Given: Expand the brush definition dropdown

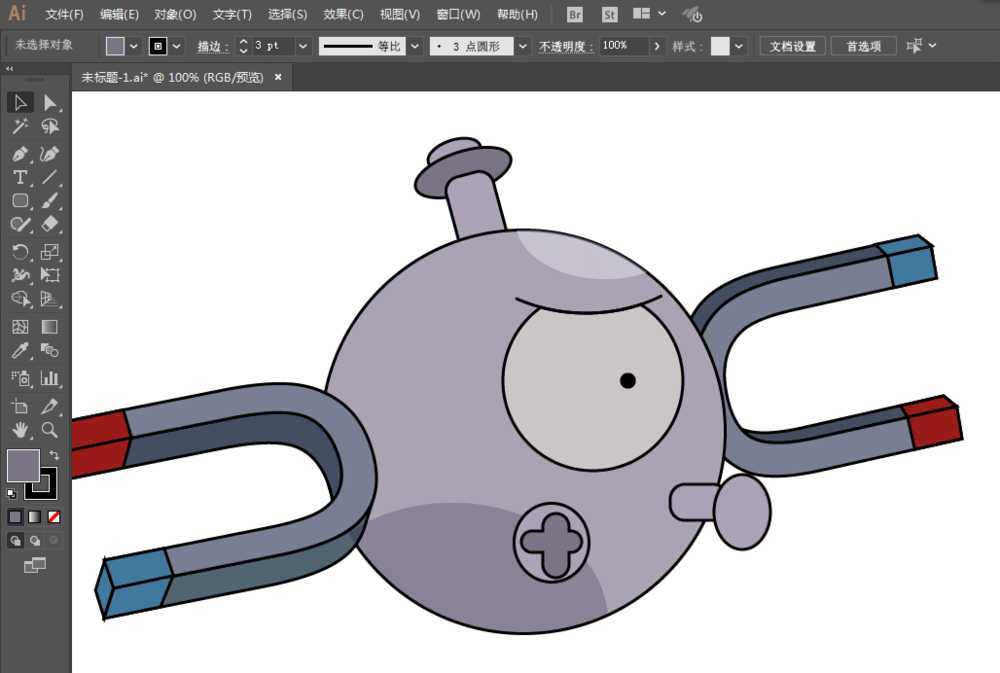Looking at the screenshot, I should tap(522, 45).
